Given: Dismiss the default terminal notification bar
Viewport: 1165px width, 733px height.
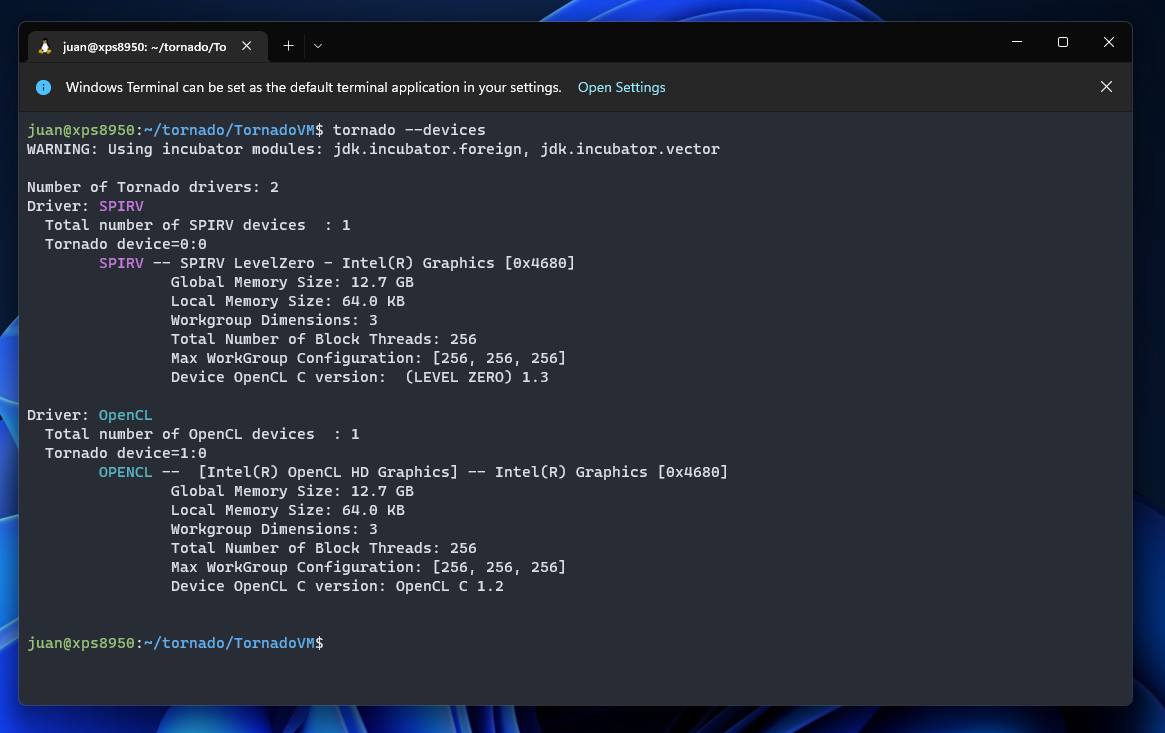Looking at the screenshot, I should pyautogui.click(x=1106, y=87).
